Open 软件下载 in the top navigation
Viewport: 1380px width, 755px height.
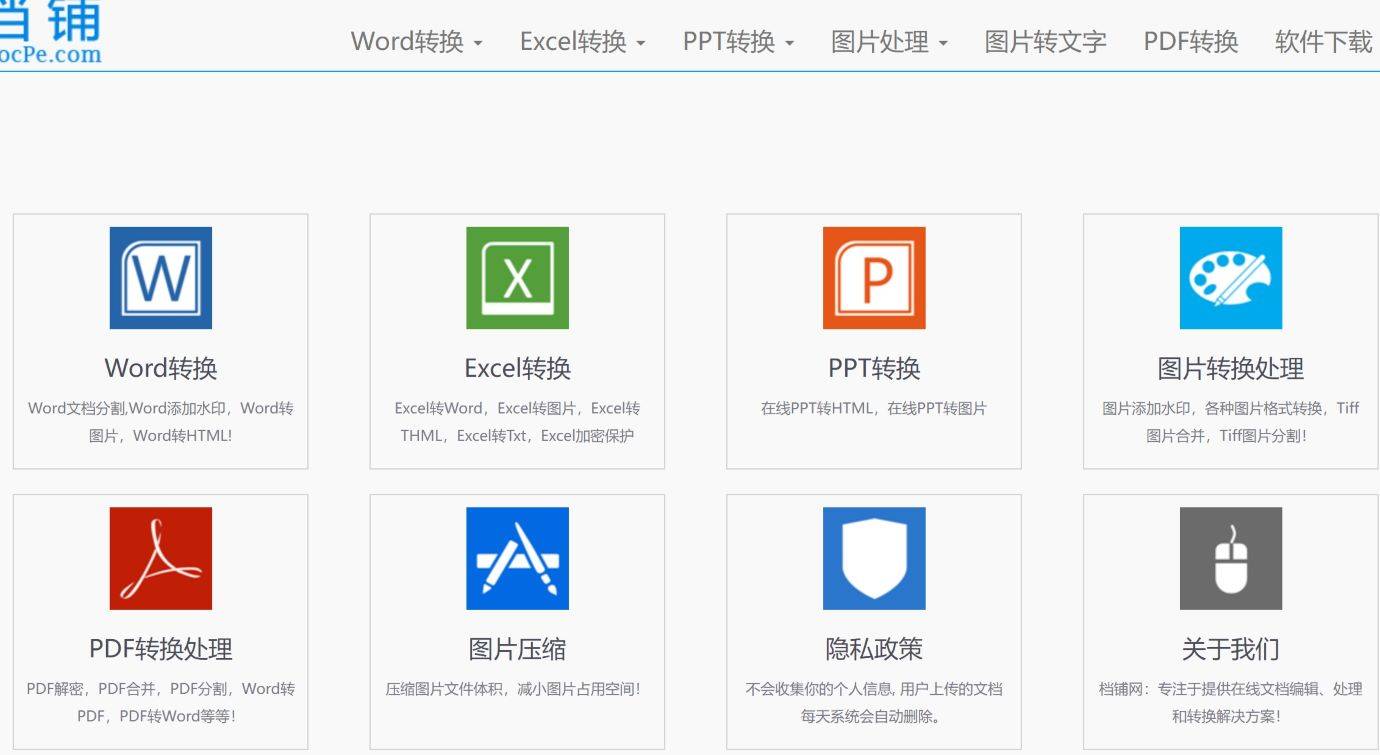click(1324, 42)
